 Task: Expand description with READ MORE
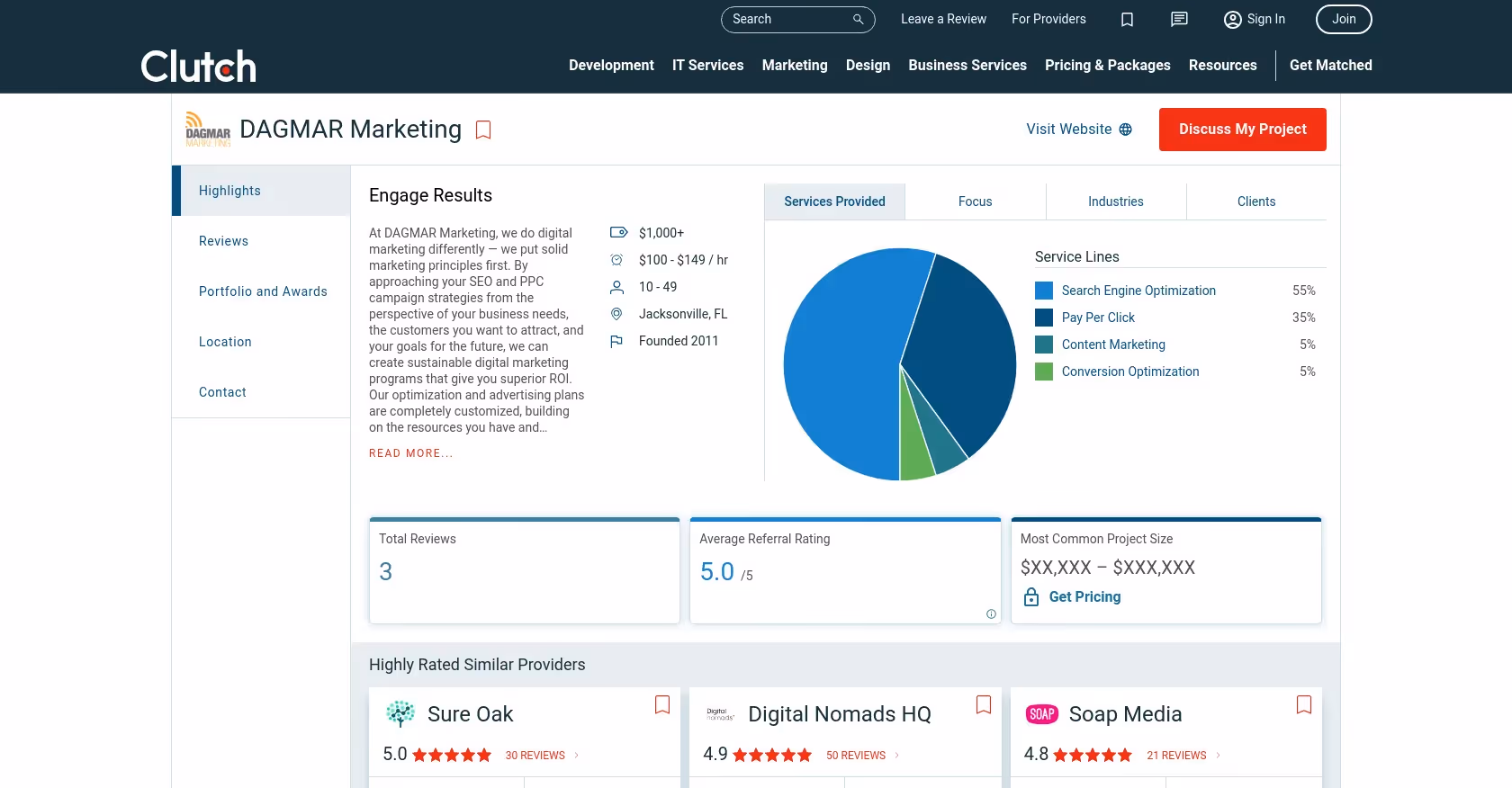click(411, 453)
